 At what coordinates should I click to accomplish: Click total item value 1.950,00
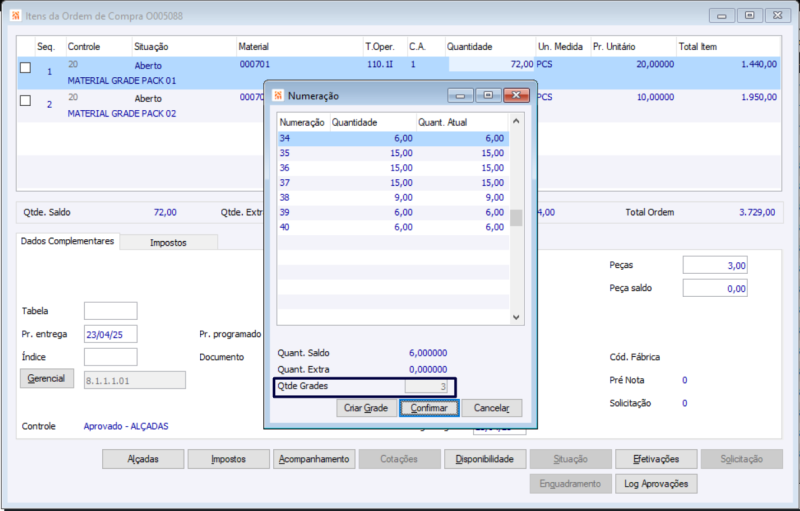[x=759, y=97]
